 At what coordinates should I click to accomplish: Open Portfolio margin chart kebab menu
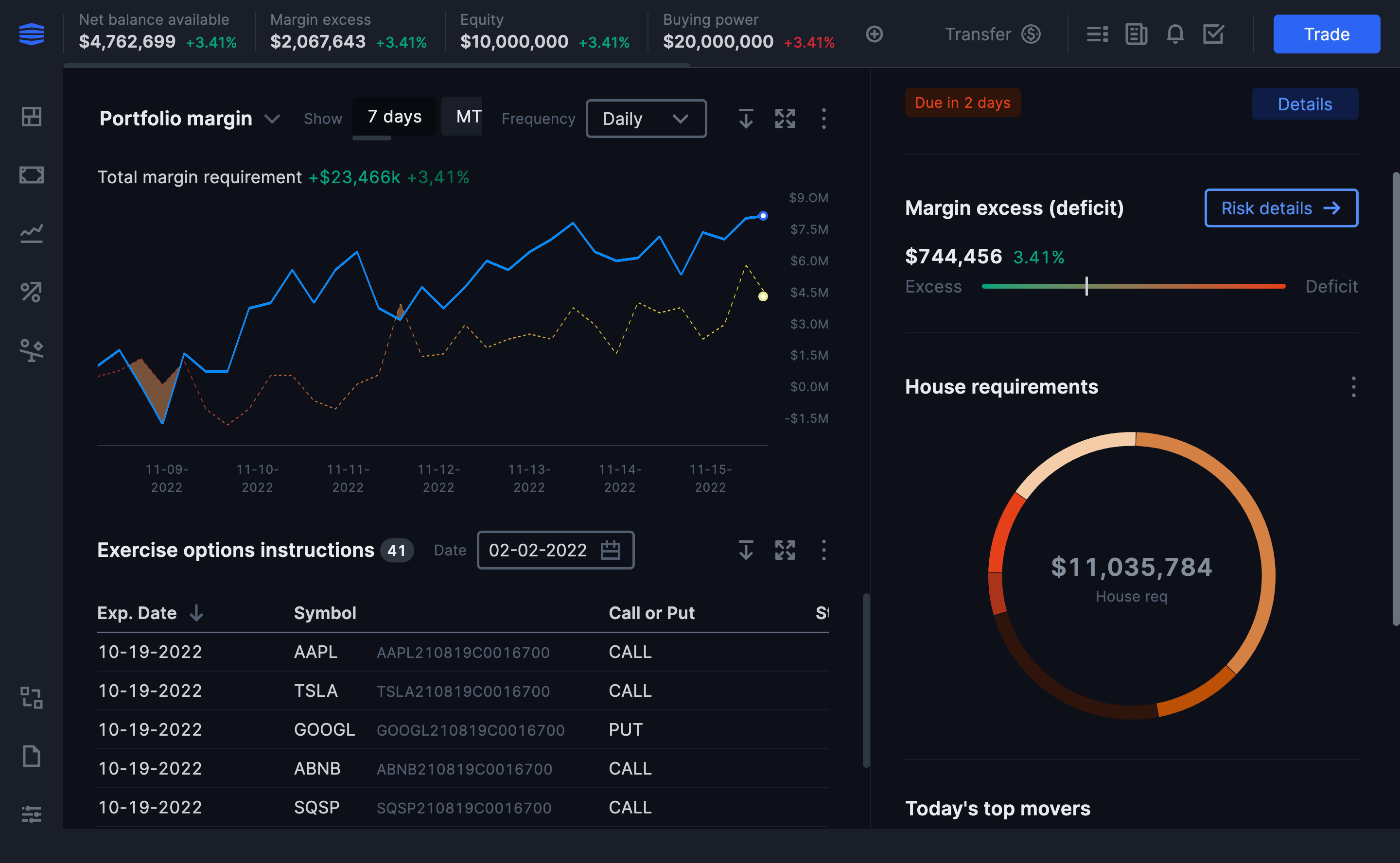(x=823, y=119)
